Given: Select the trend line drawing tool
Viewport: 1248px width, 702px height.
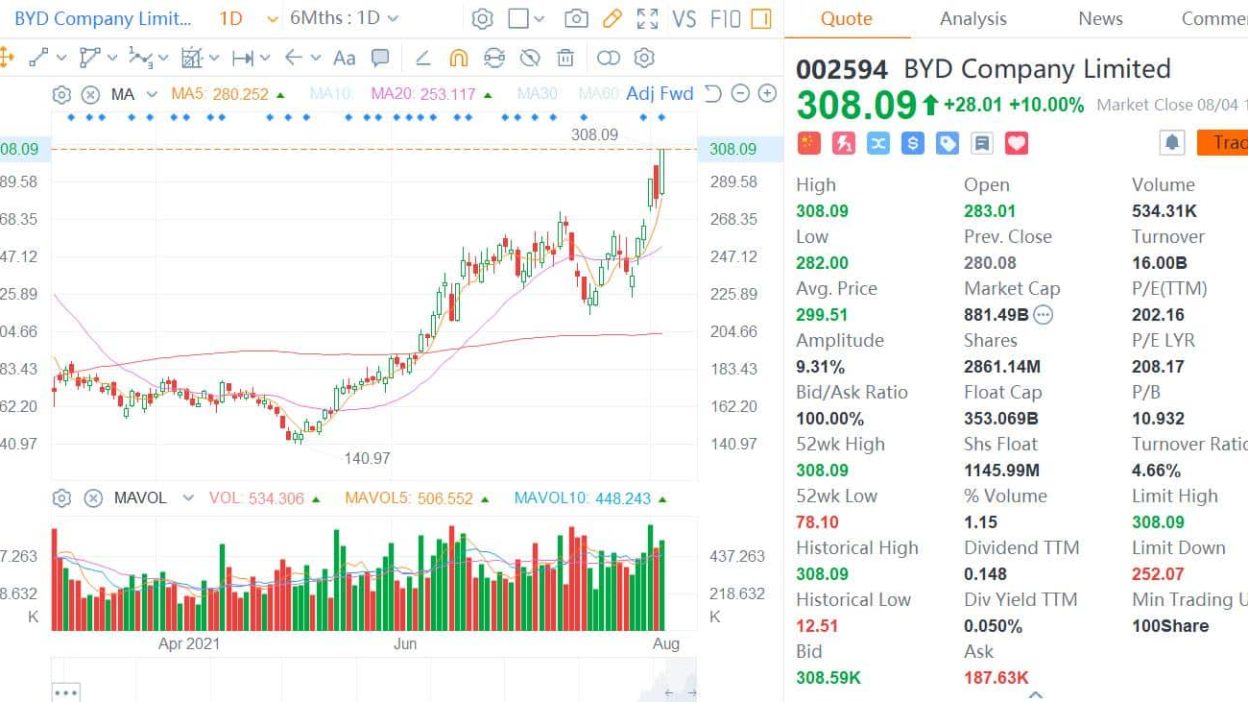Looking at the screenshot, I should click(x=39, y=58).
